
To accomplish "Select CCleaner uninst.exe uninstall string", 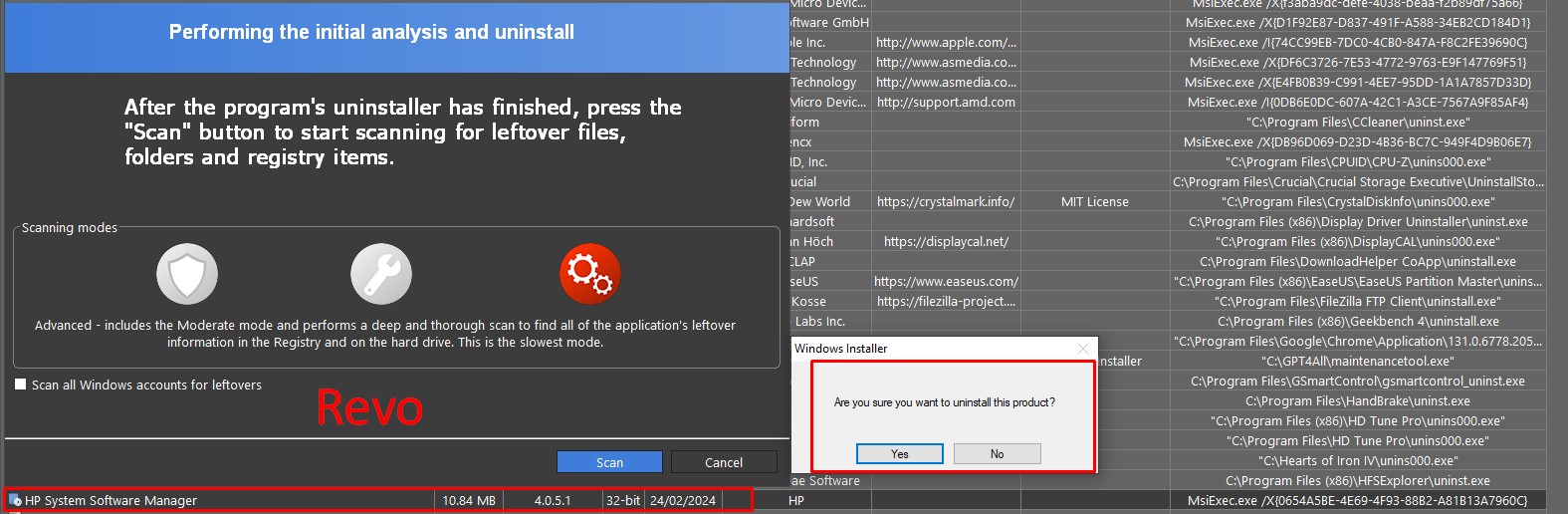I will point(1358,122).
